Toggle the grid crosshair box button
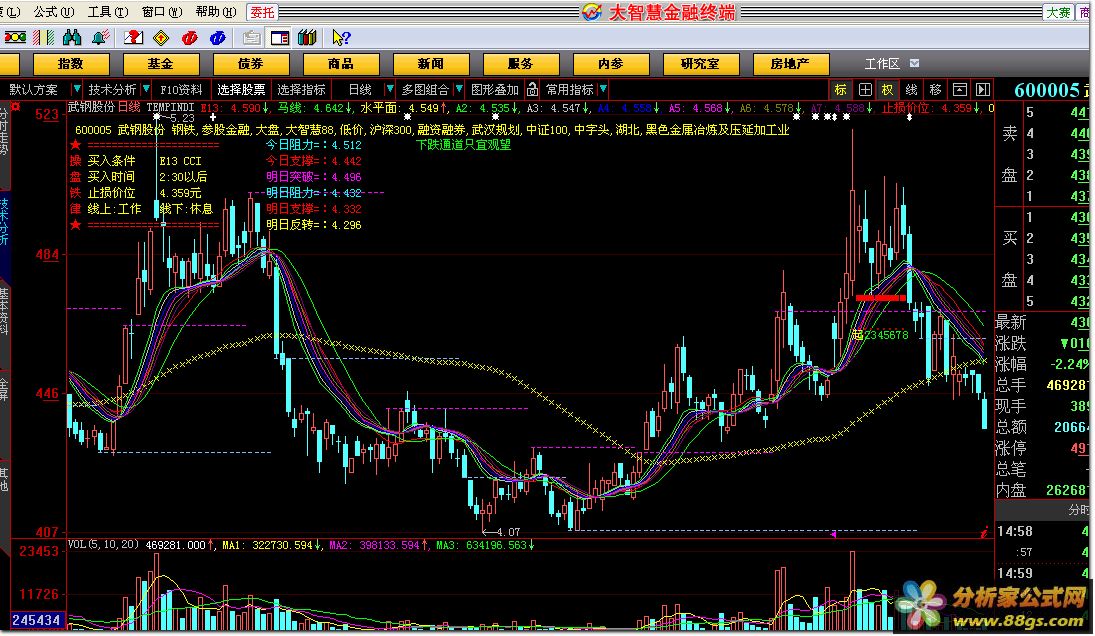This screenshot has width=1095, height=636. pyautogui.click(x=865, y=89)
